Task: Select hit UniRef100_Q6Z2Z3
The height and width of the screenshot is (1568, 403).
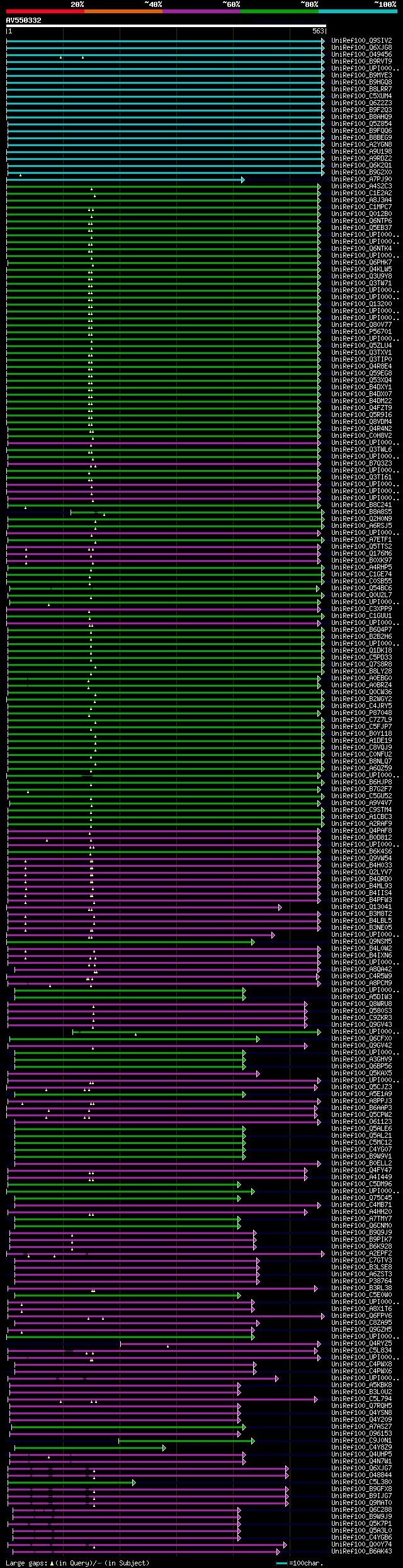Action: 361,103
